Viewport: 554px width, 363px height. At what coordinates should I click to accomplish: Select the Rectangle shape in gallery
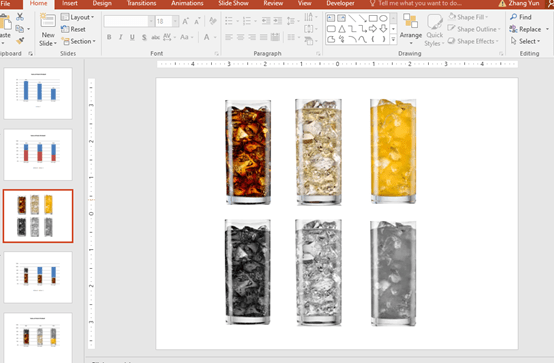click(x=373, y=18)
